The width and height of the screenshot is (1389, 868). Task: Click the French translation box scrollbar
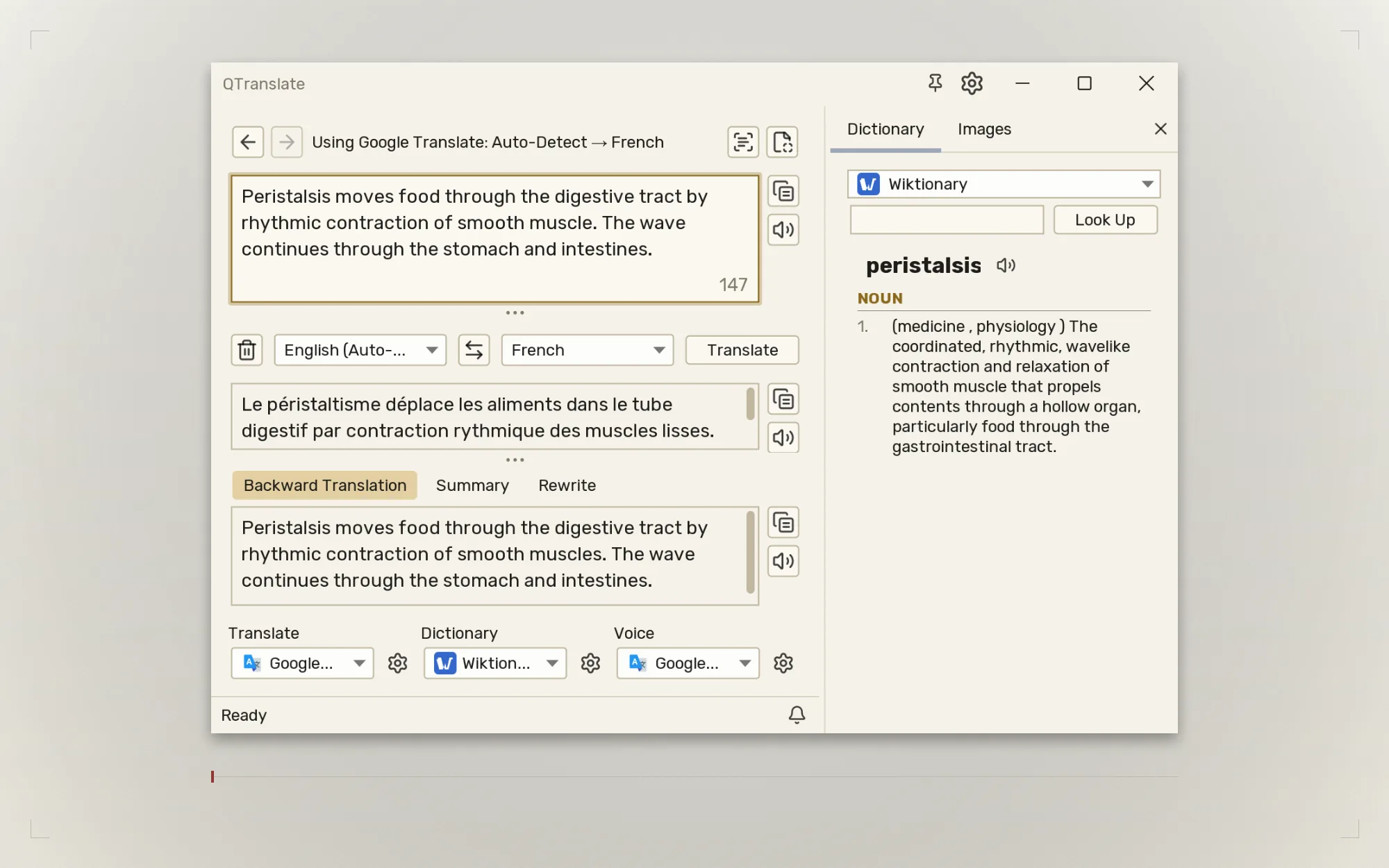point(750,404)
